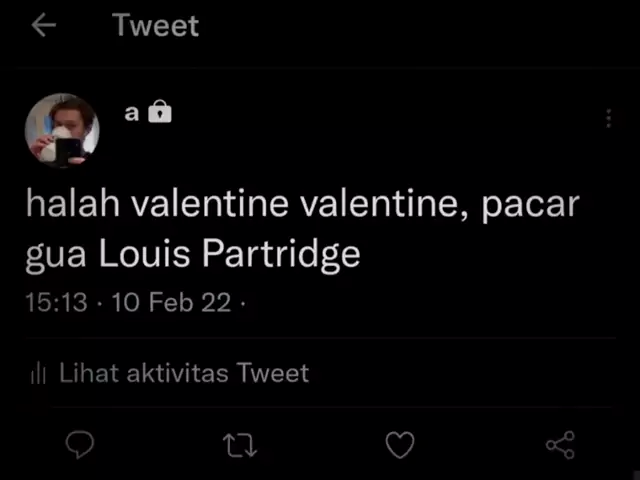The height and width of the screenshot is (480, 640).
Task: Open Lihat aktivitas Tweet link
Action: pyautogui.click(x=184, y=374)
